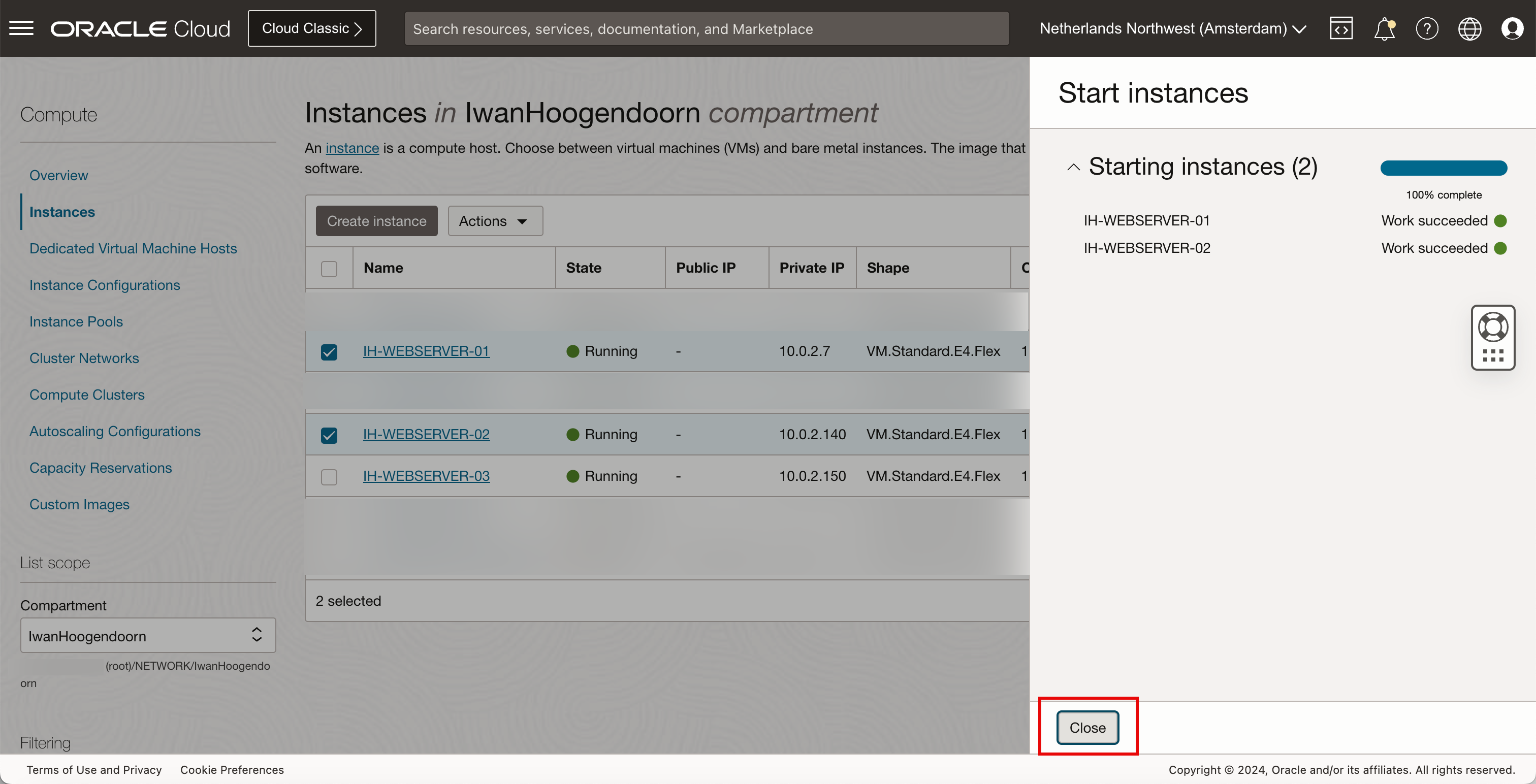Open the Actions dropdown
The width and height of the screenshot is (1536, 784).
click(x=494, y=221)
